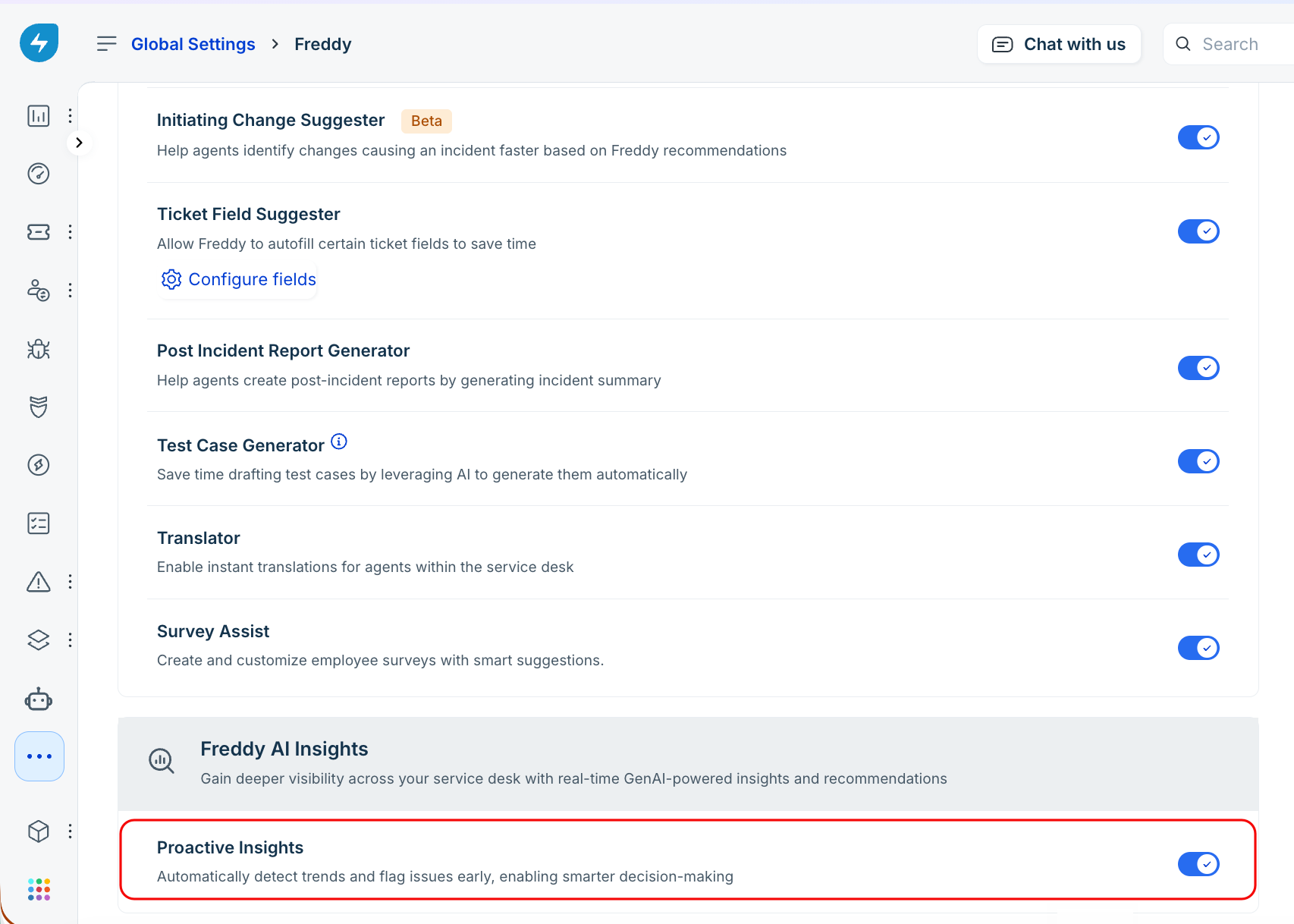
Task: Click the Freddy breadcrumb item
Action: [323, 44]
